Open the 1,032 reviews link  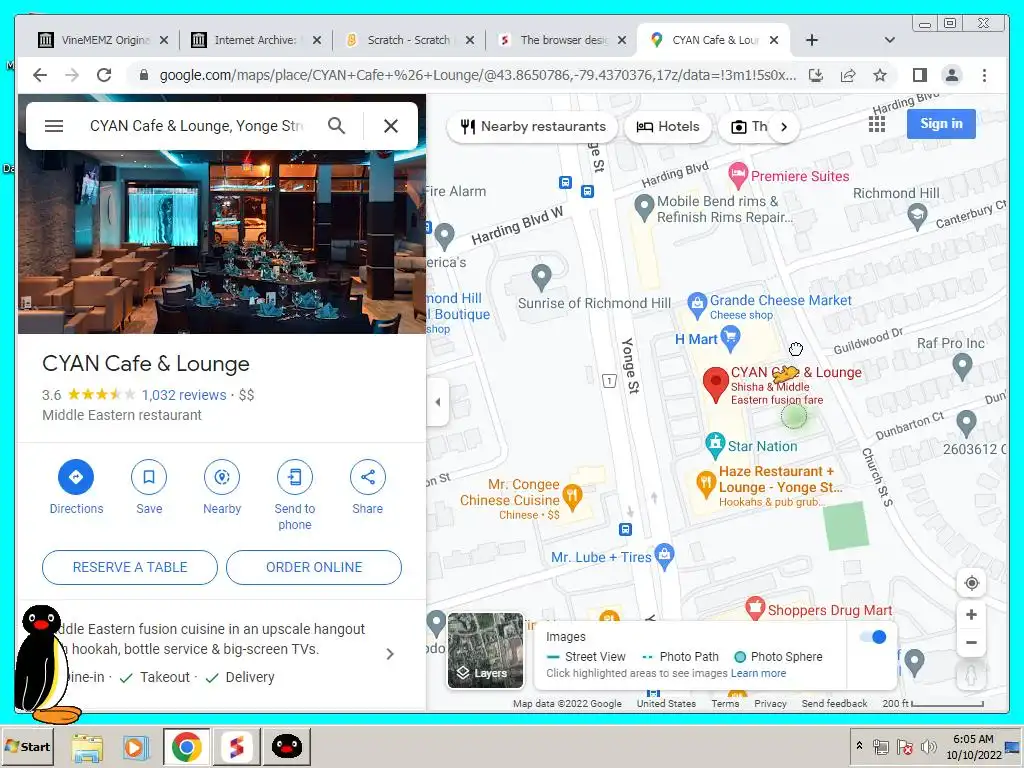pyautogui.click(x=184, y=395)
